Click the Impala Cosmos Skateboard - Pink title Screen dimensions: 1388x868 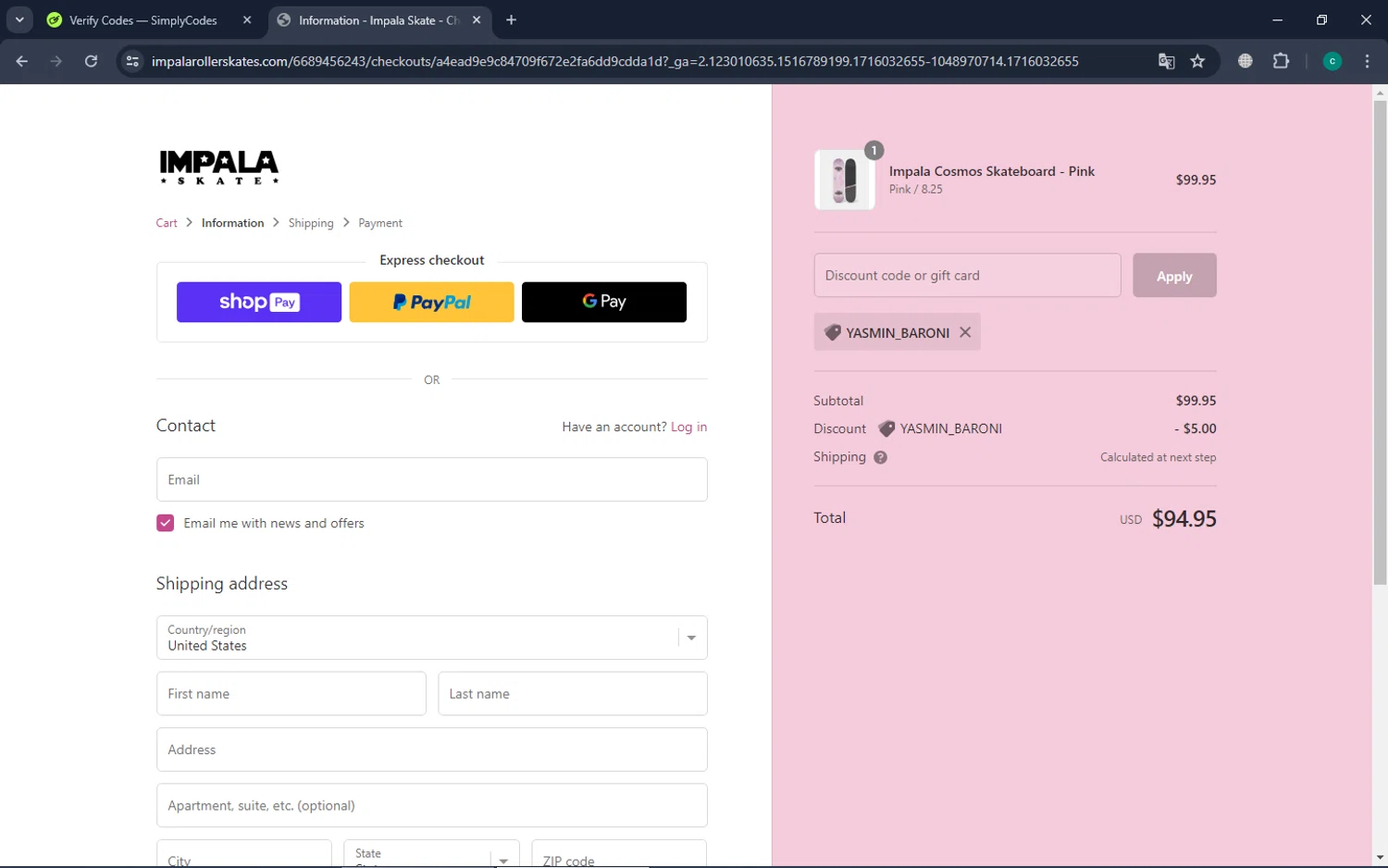(x=992, y=171)
